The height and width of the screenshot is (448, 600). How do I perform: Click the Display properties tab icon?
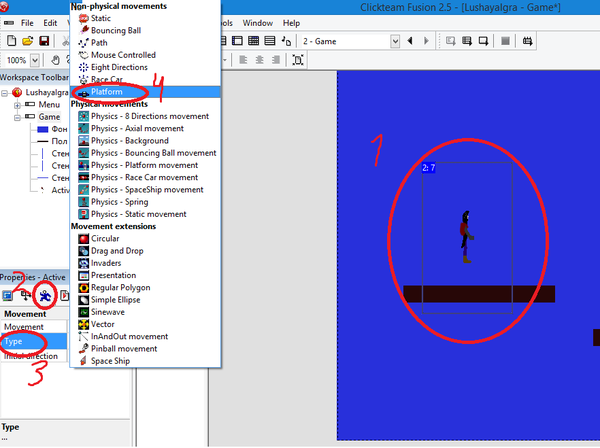[24, 295]
